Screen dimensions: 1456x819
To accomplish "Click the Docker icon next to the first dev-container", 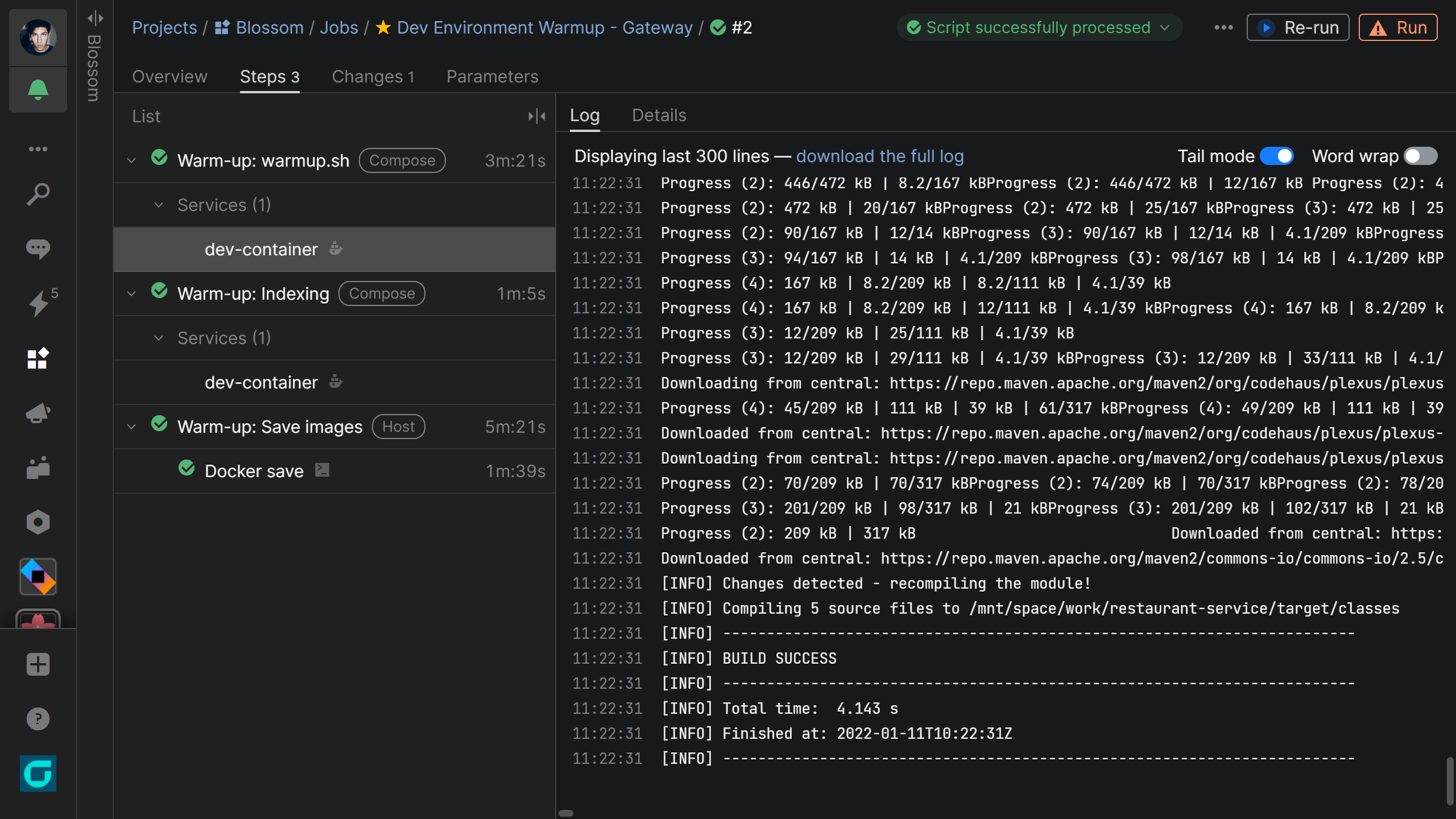I will pos(336,249).
